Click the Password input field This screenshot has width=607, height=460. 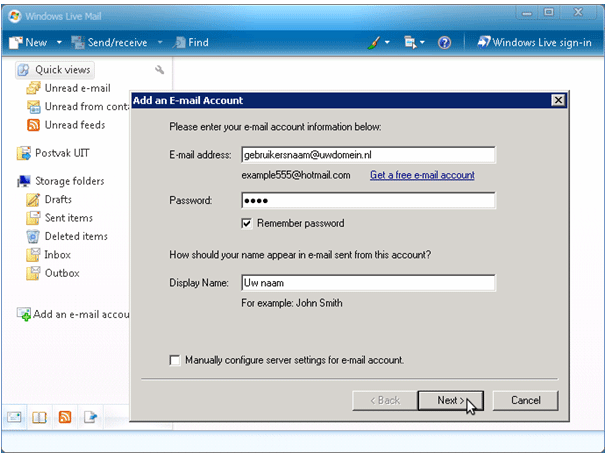click(x=368, y=201)
